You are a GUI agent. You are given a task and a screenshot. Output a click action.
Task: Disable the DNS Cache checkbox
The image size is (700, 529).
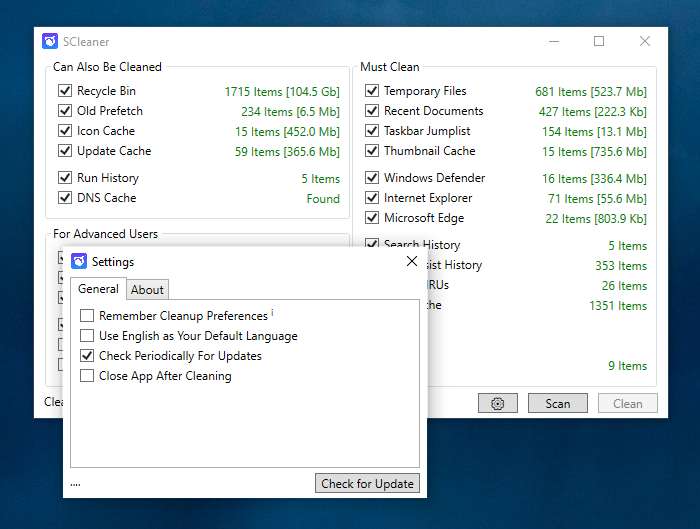[65, 197]
